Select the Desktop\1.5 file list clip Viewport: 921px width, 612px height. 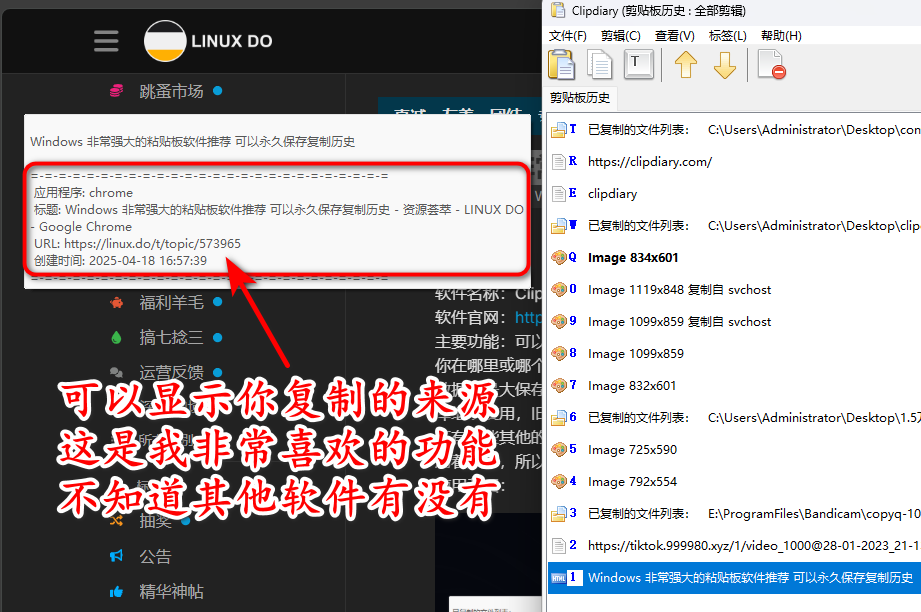[734, 418]
